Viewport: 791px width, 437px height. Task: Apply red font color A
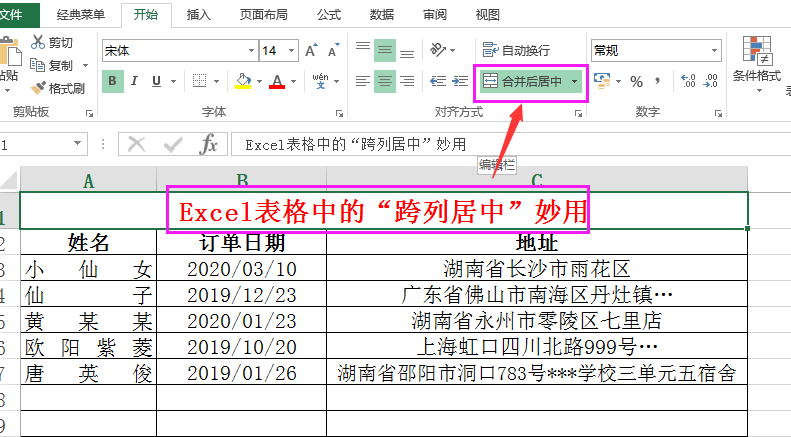coord(277,81)
